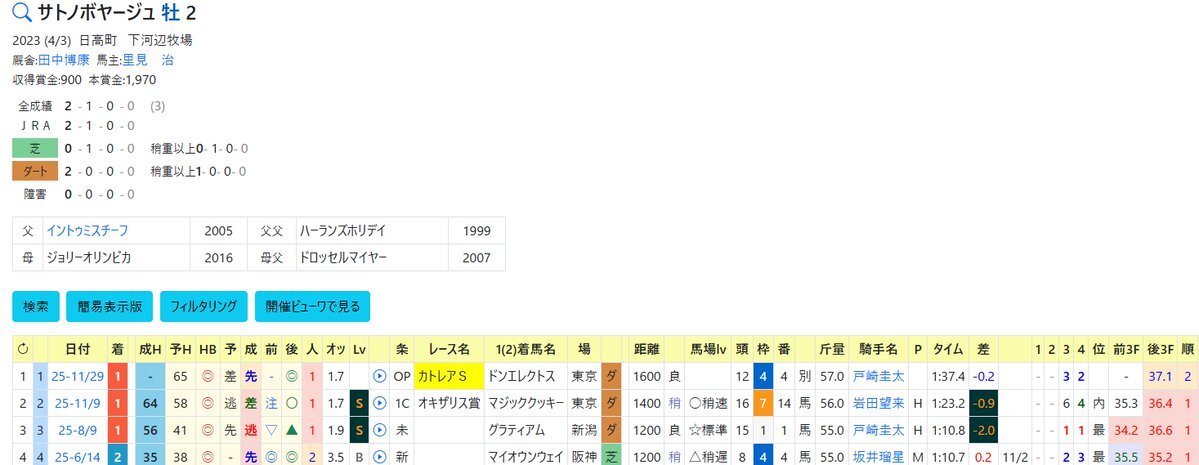
Task: Sort by 着 column header
Action: tap(119, 350)
